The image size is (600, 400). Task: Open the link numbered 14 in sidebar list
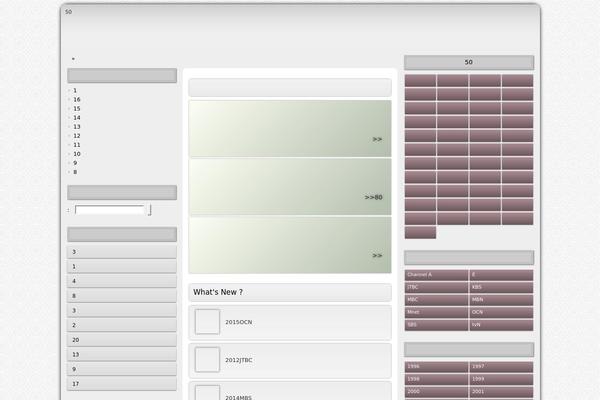(x=77, y=118)
